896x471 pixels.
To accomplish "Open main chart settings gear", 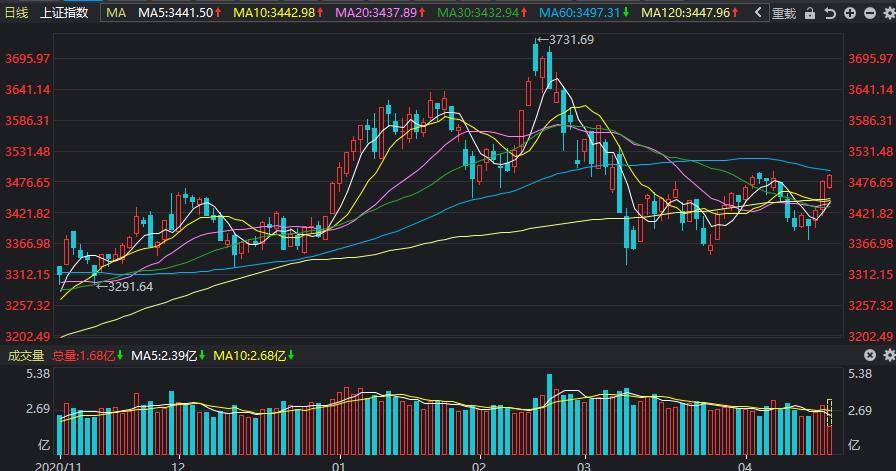I will click(x=886, y=13).
